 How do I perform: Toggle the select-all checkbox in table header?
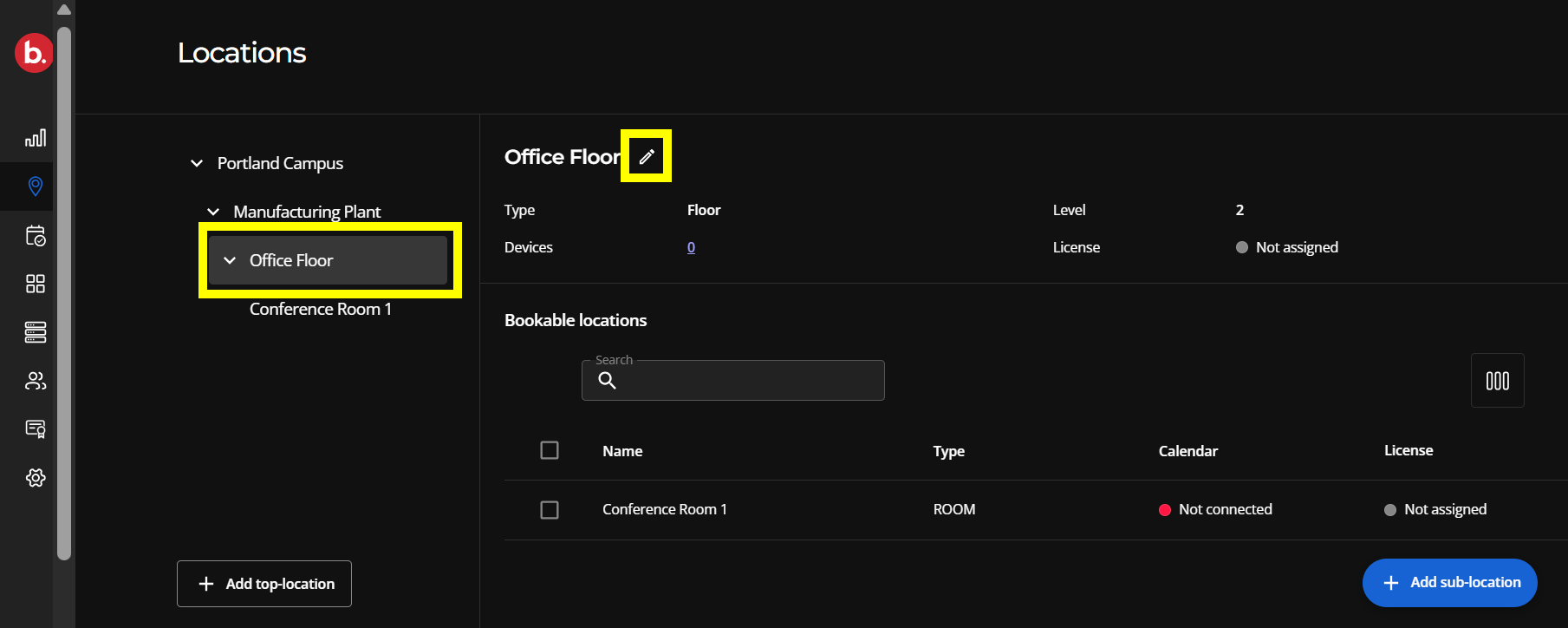(550, 450)
